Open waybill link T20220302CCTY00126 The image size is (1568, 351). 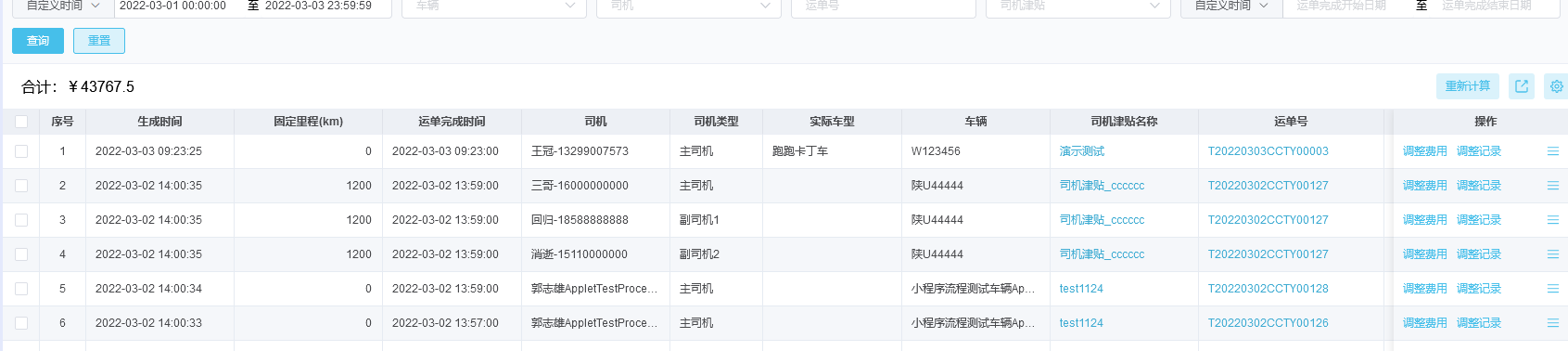coord(1268,323)
